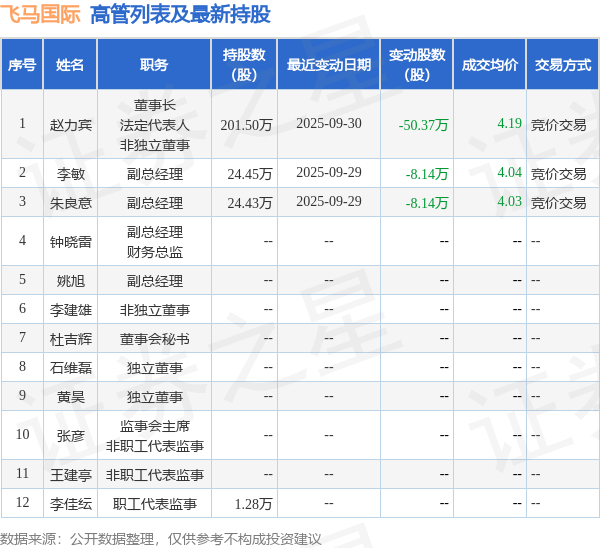600x548 pixels.
Task: Click 独立董事 in 石维磊's row
Action: coord(155,368)
